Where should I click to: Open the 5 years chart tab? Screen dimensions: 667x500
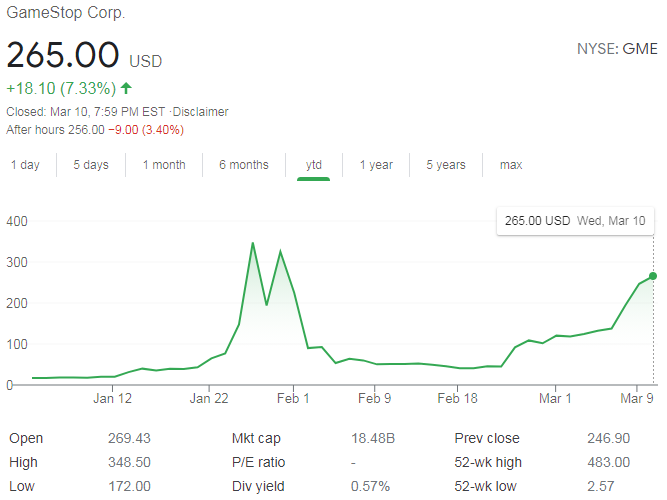pos(446,165)
